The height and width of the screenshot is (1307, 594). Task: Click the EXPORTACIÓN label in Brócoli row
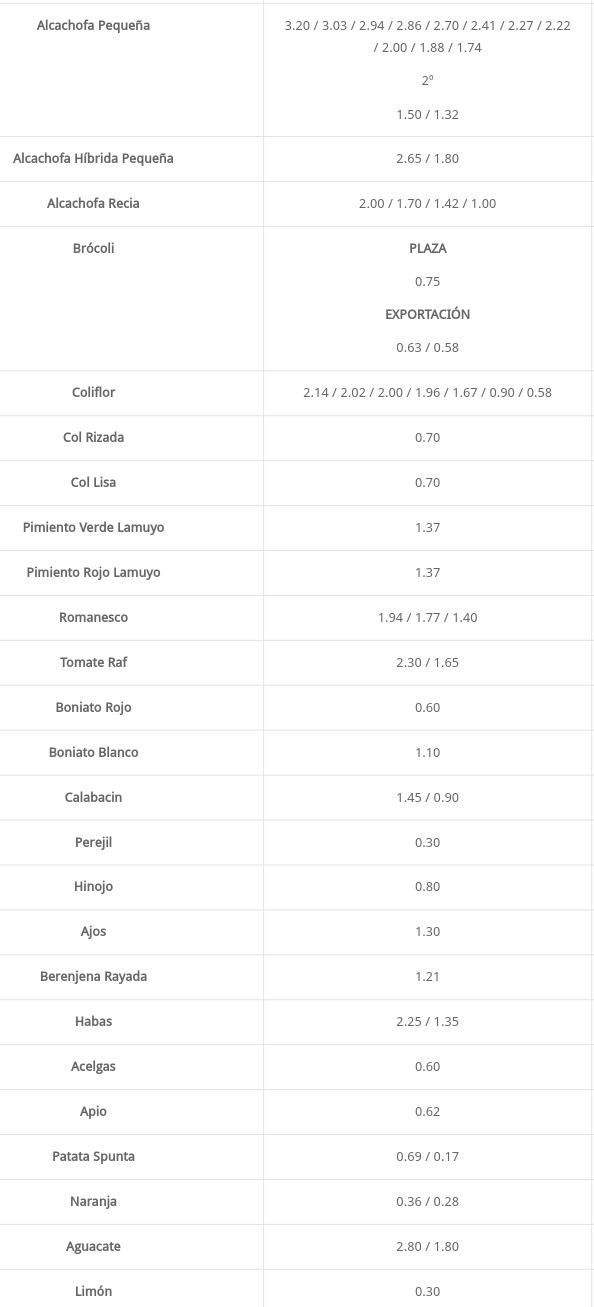click(x=427, y=314)
